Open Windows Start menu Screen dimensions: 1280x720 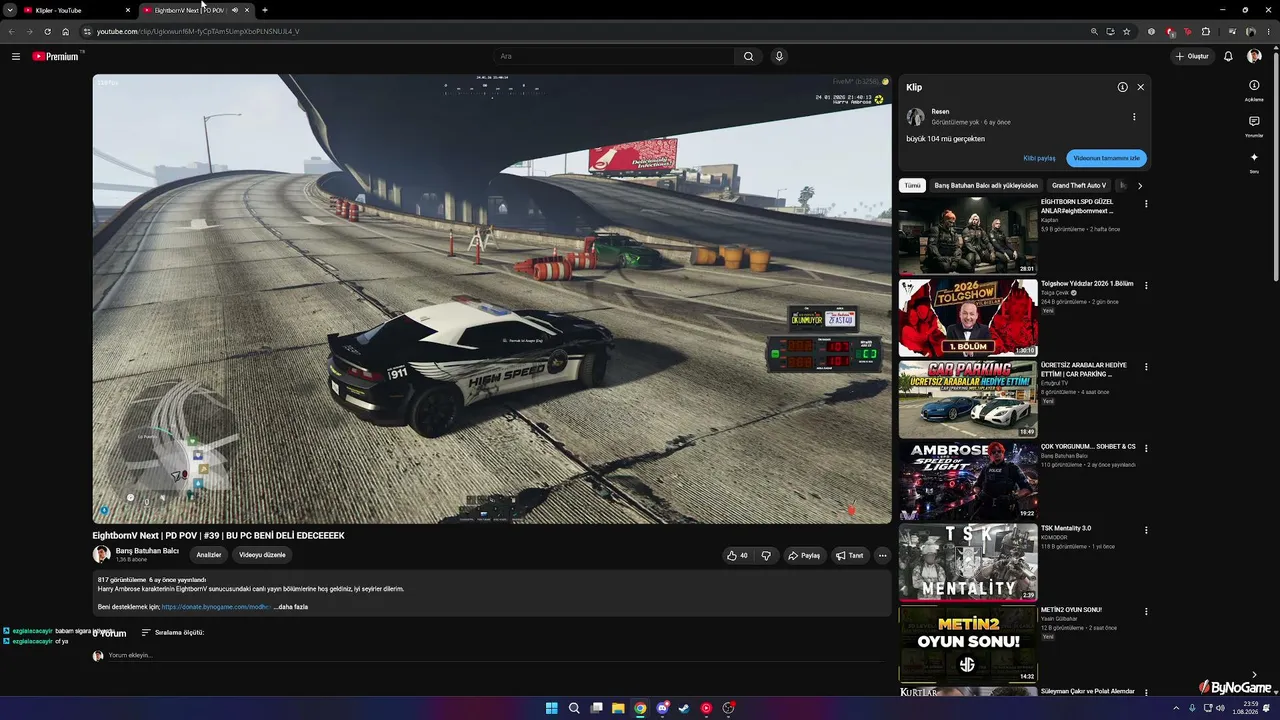[x=552, y=708]
